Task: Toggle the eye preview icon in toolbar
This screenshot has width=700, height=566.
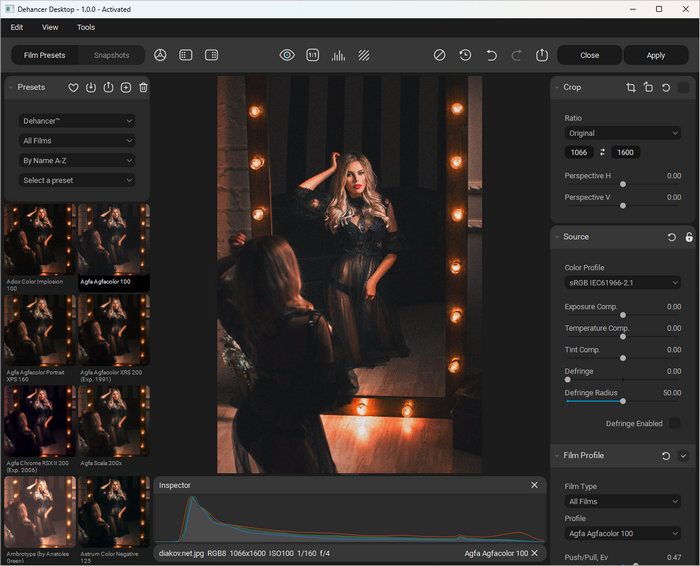Action: point(287,55)
